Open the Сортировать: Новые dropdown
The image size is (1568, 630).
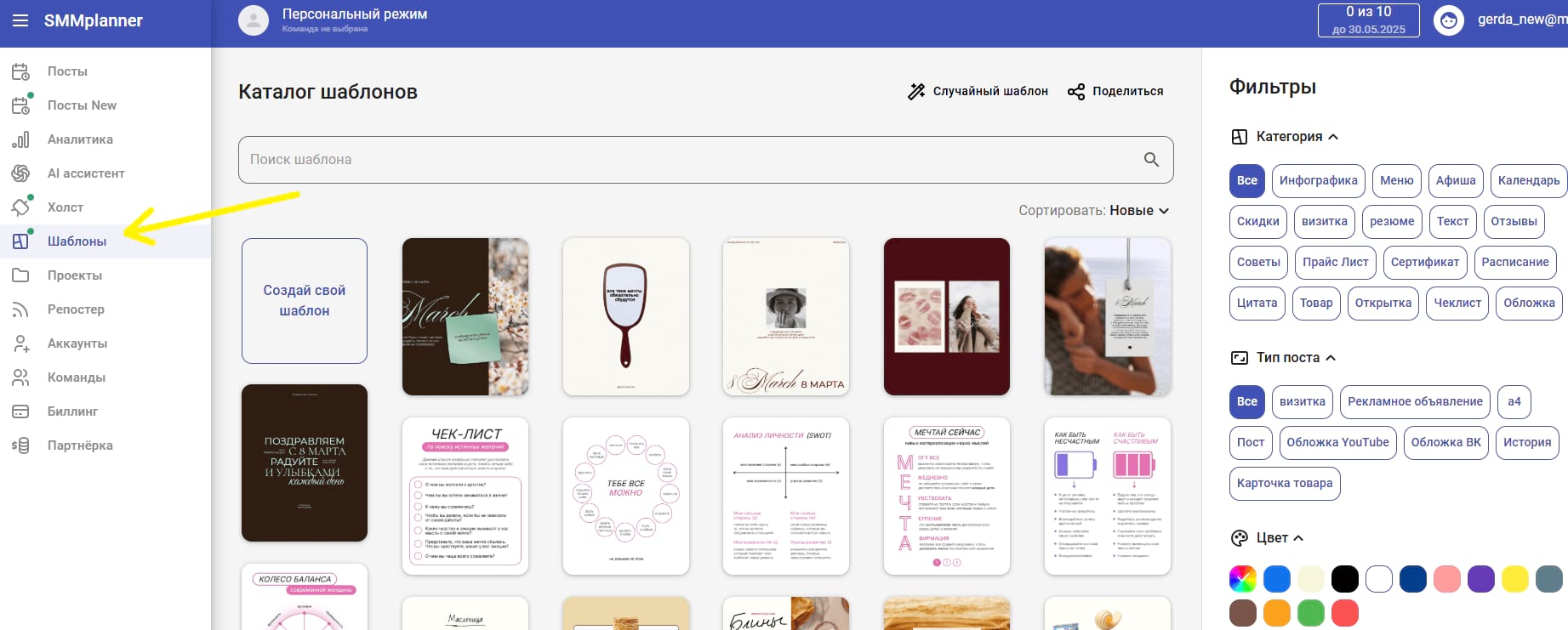pos(1094,211)
